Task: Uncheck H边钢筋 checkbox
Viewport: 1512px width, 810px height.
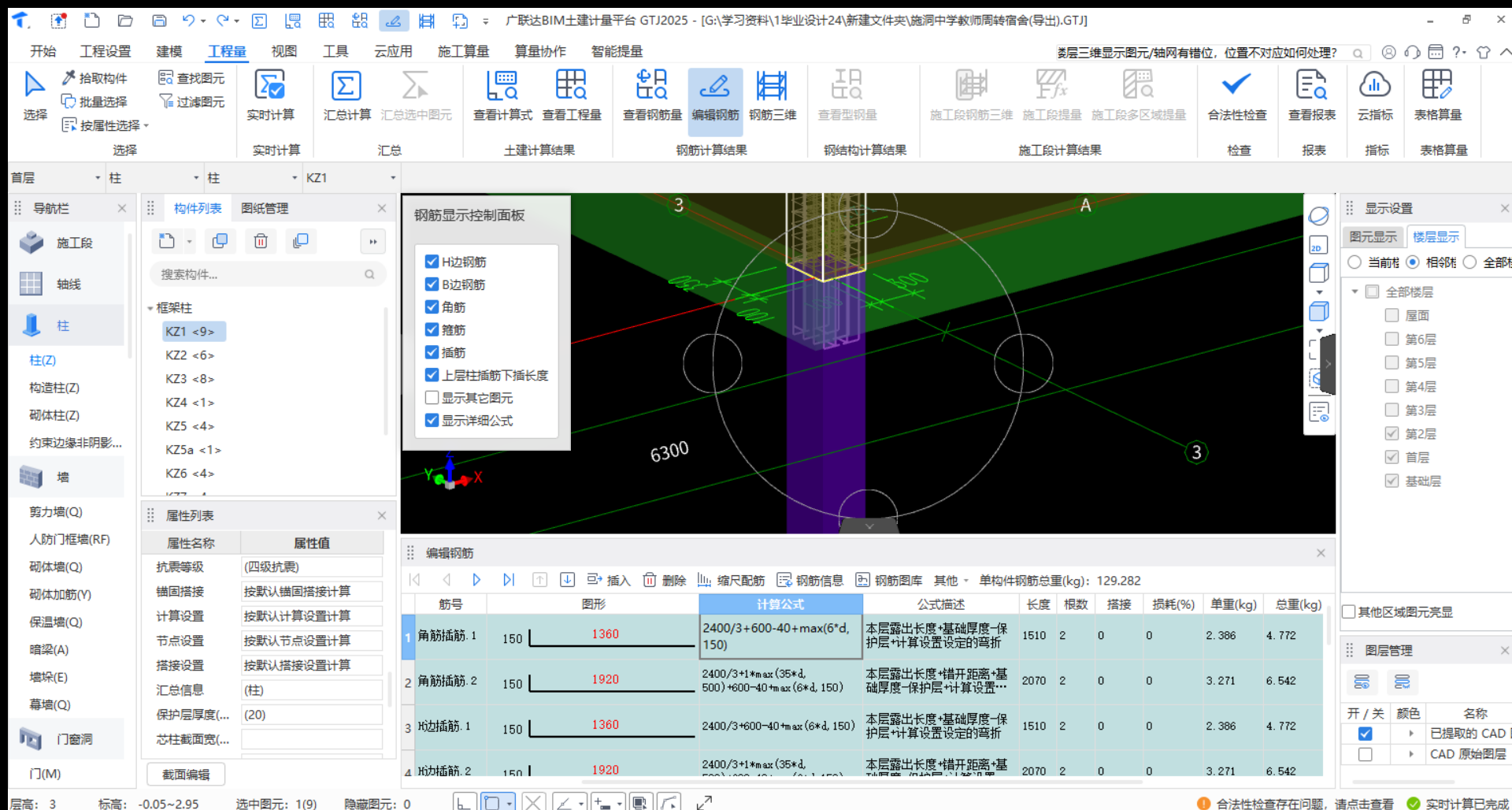Action: (x=432, y=262)
